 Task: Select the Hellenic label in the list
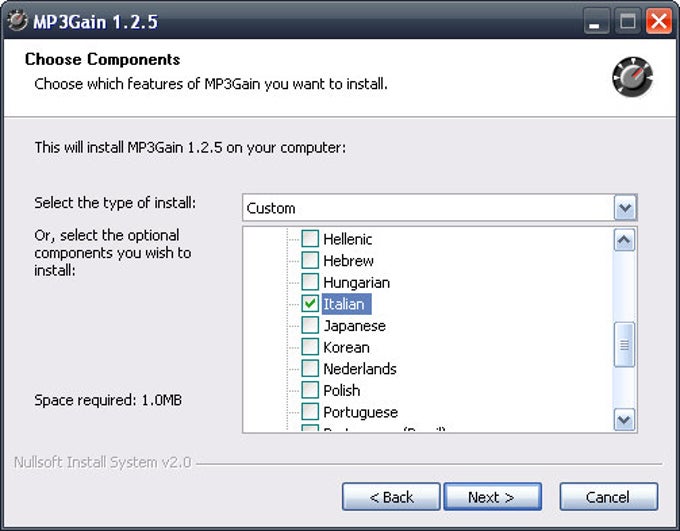[x=348, y=239]
